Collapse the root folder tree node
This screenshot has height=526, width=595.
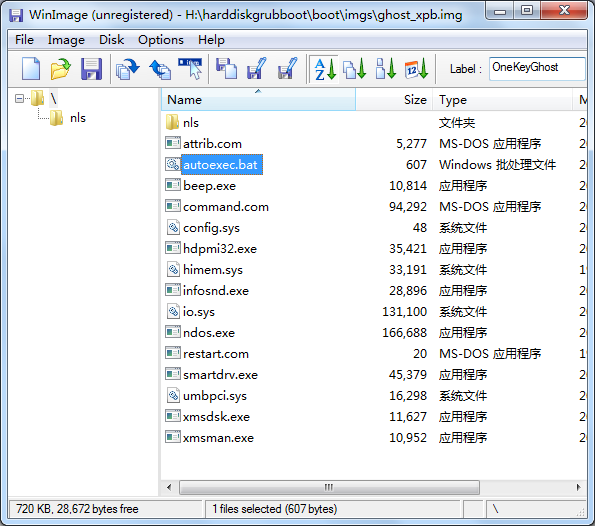pyautogui.click(x=19, y=99)
